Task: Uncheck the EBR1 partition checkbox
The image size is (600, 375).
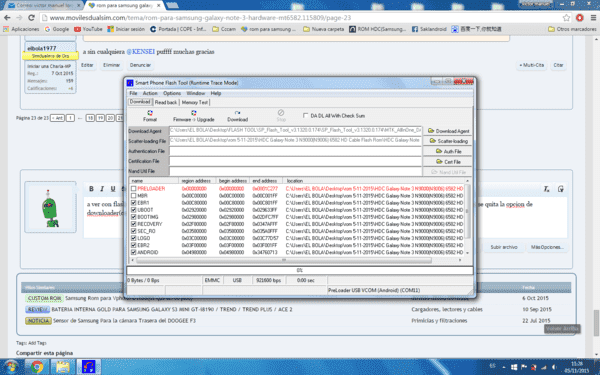Action: click(134, 203)
